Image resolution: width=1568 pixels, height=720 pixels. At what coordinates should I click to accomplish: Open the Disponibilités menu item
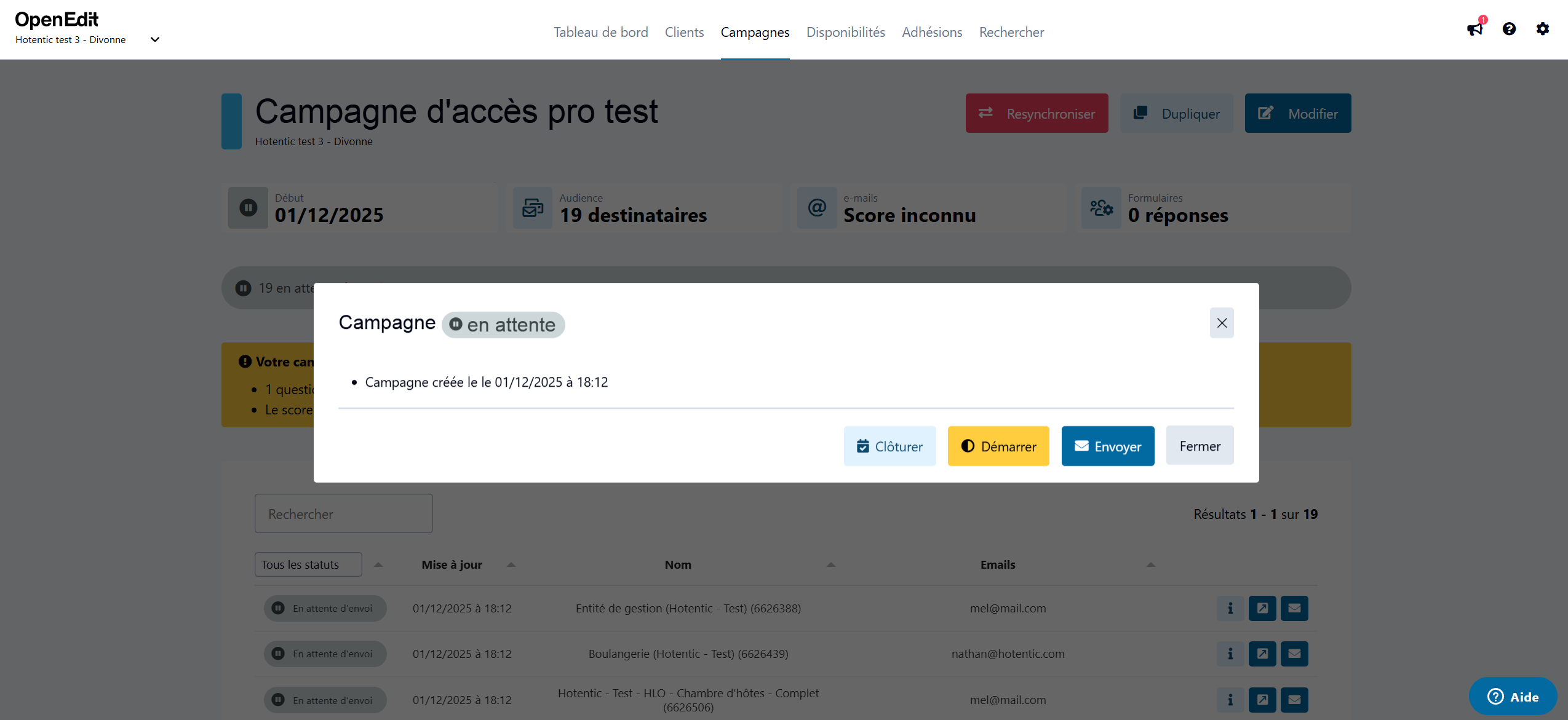tap(845, 32)
